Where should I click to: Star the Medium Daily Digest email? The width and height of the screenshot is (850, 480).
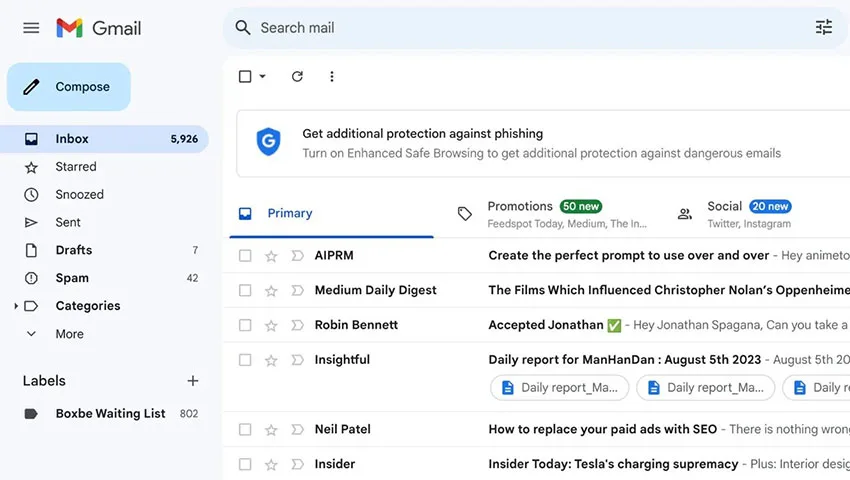pyautogui.click(x=271, y=291)
